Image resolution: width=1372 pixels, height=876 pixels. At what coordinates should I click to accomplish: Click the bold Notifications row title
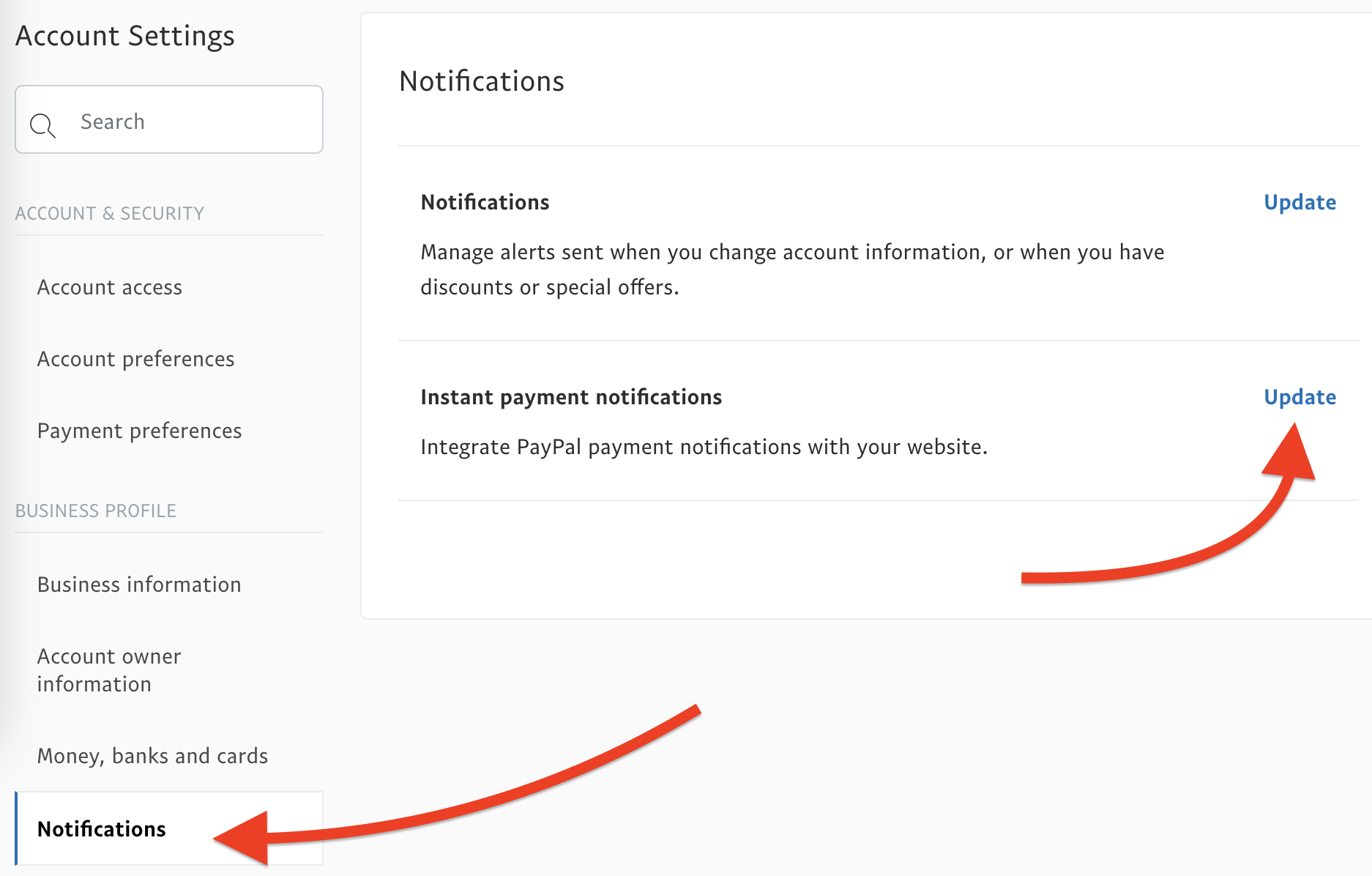pyautogui.click(x=485, y=202)
